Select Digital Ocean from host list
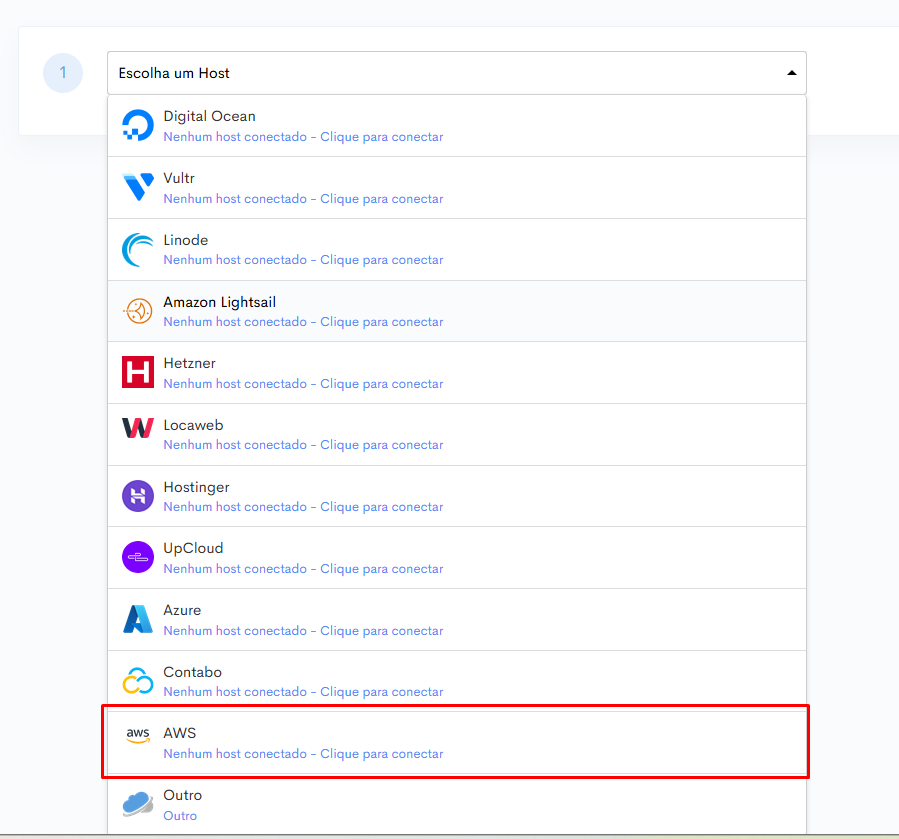The width and height of the screenshot is (899, 839). (457, 126)
